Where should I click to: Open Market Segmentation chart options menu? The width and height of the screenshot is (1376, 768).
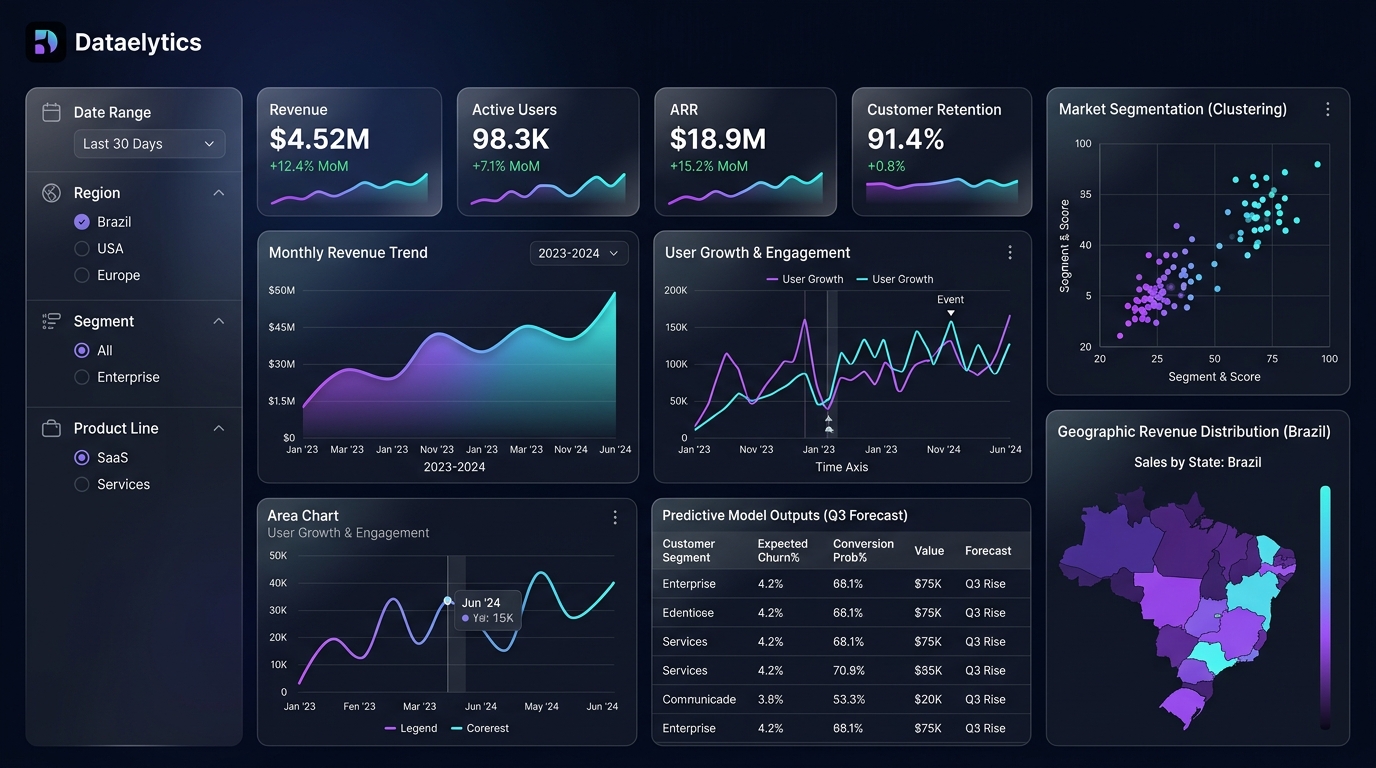click(1327, 109)
